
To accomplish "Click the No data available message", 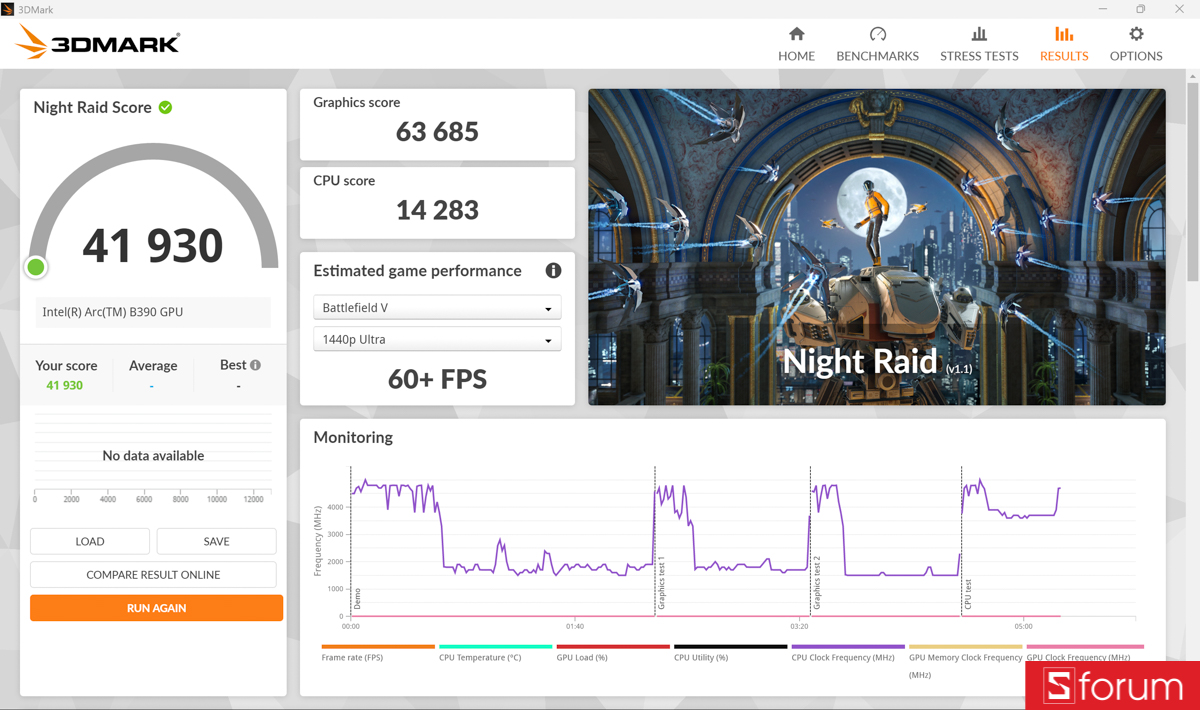I will coord(153,455).
